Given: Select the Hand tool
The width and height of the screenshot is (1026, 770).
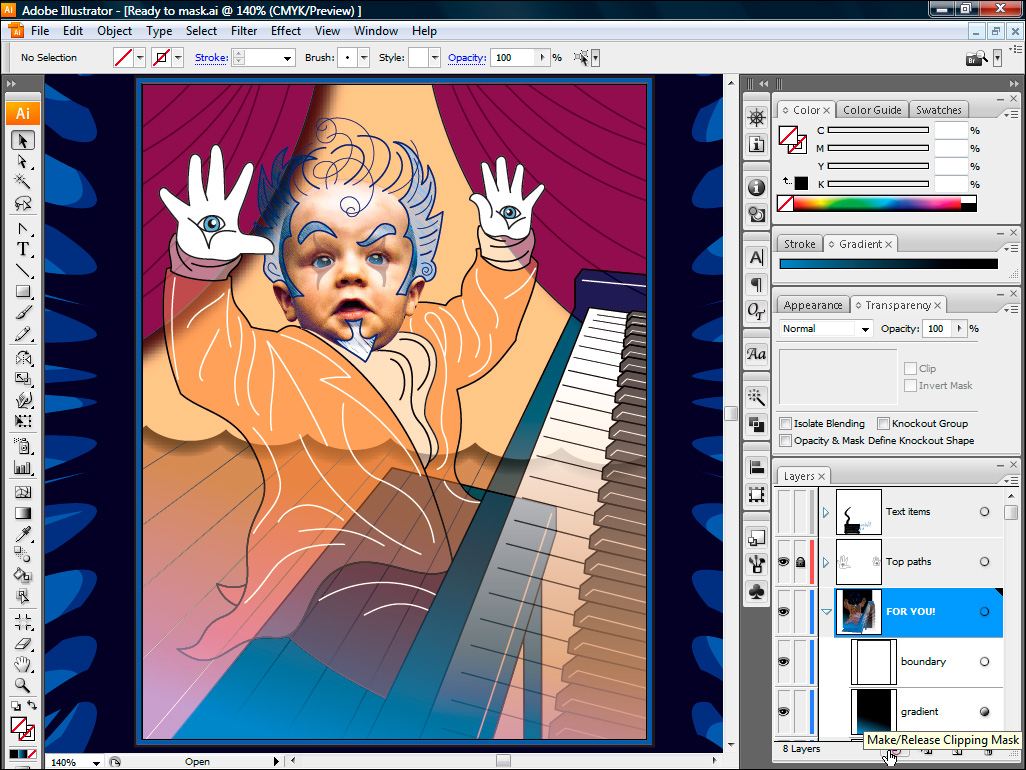Looking at the screenshot, I should 23,664.
